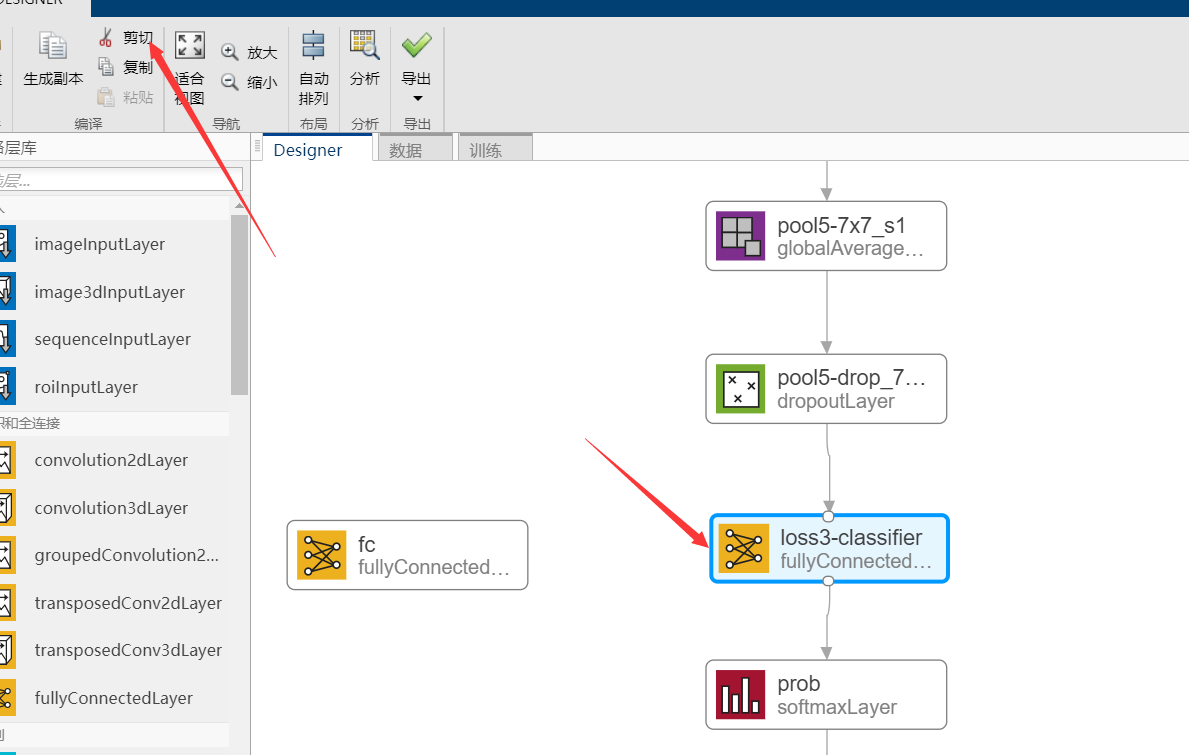Viewport: 1189px width, 755px height.
Task: Click the fullyConnectedLayer orange icon
Action: (x=7, y=697)
